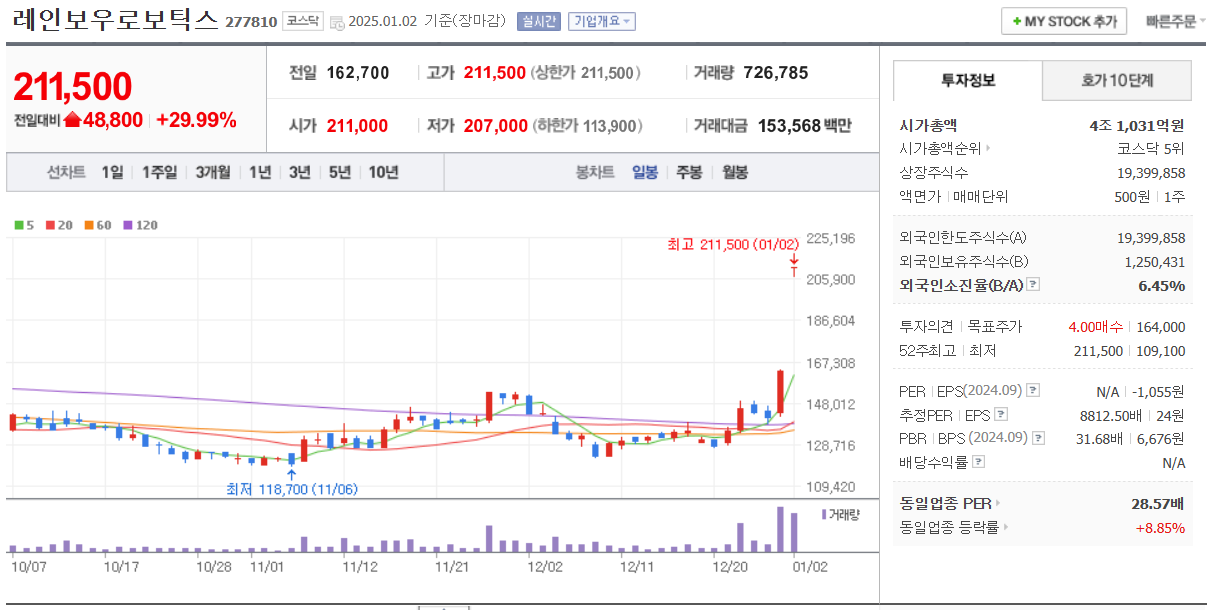Click the 거래대금 value 153,568
The image size is (1210, 610).
tap(790, 126)
